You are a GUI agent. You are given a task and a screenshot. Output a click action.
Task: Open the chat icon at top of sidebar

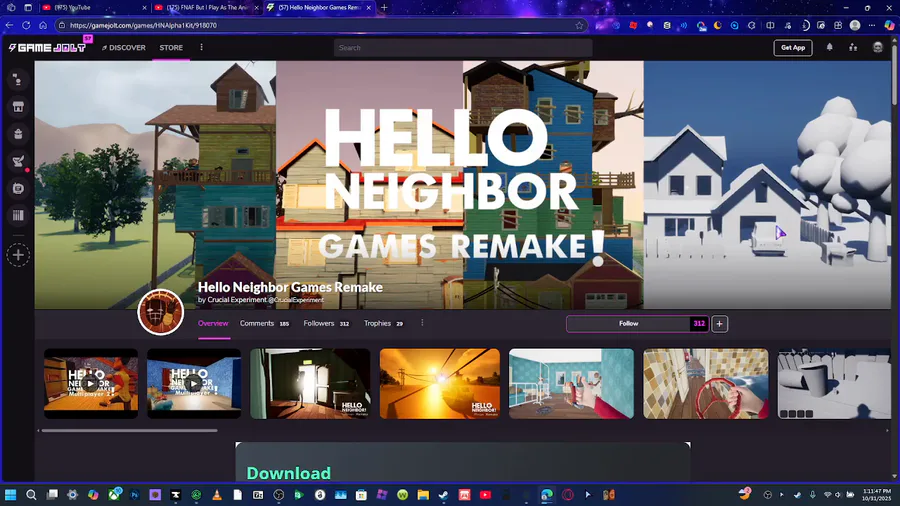click(18, 80)
